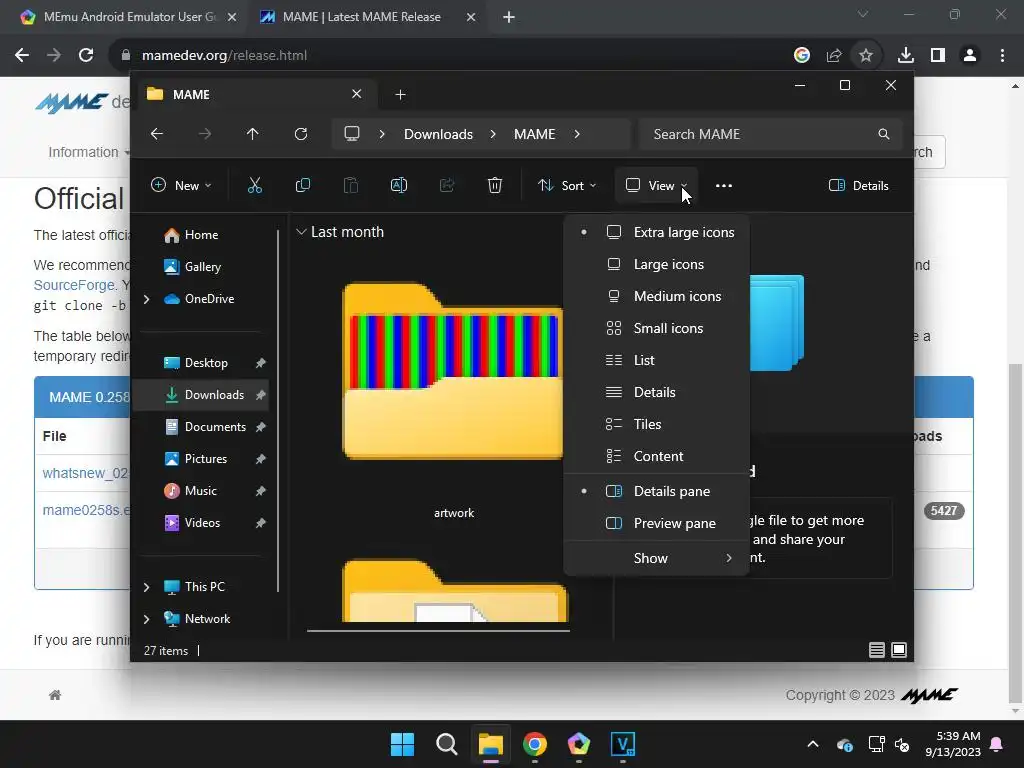Click the Cut scissors icon in Explorer toolbar
The height and width of the screenshot is (768, 1024).
[255, 185]
